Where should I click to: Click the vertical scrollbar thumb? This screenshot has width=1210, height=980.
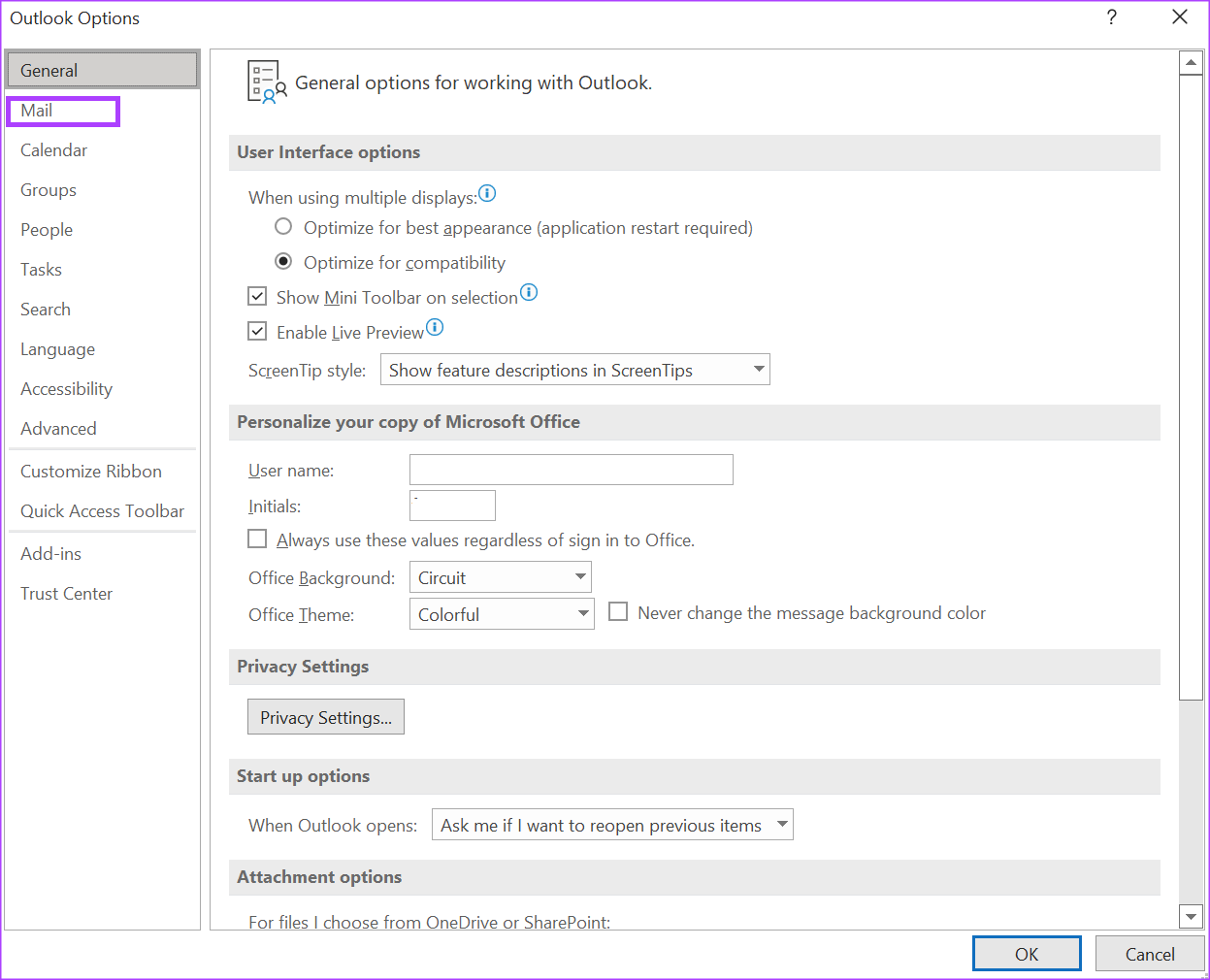(1191, 388)
